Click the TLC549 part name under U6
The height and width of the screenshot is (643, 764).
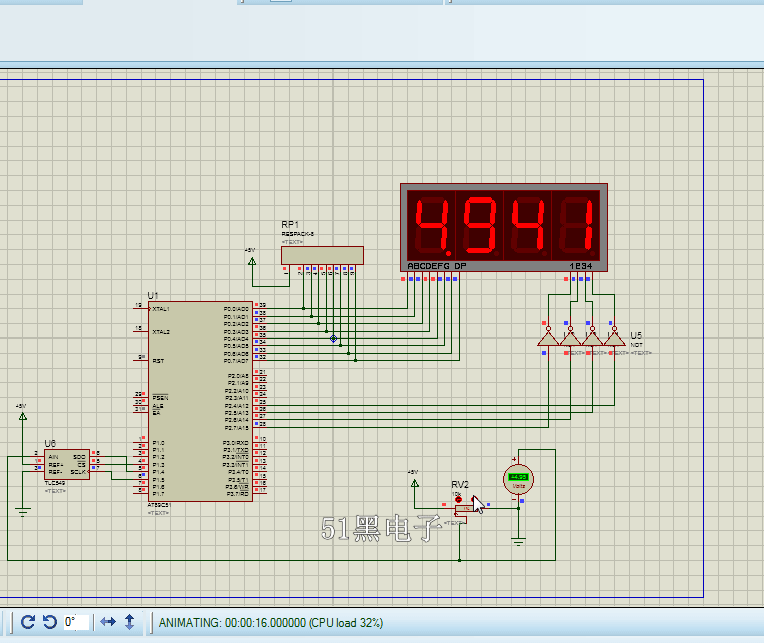pyautogui.click(x=55, y=483)
